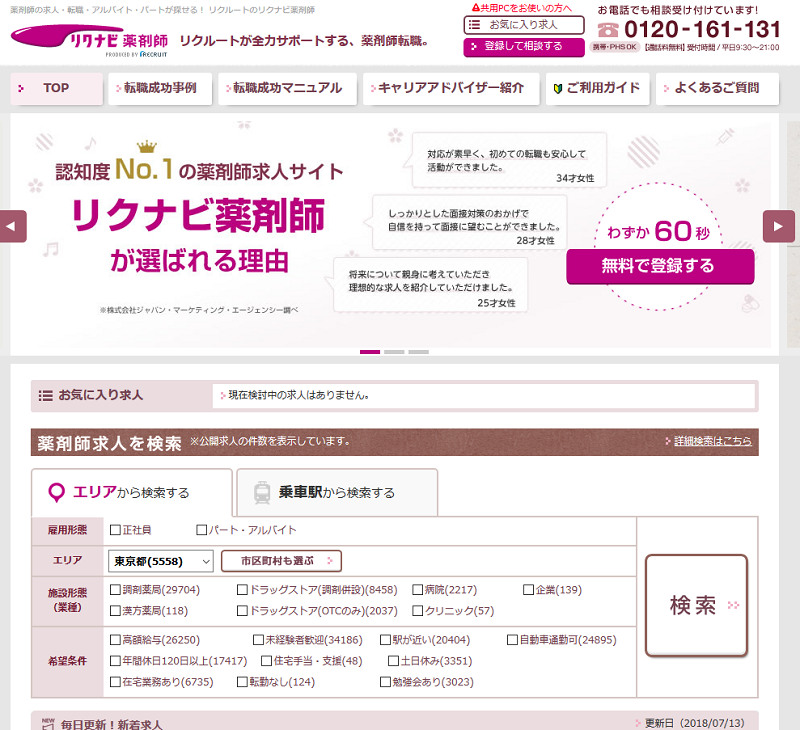This screenshot has width=800, height=730.
Task: Click the phone icon beside 0120-161-131
Action: click(x=608, y=30)
